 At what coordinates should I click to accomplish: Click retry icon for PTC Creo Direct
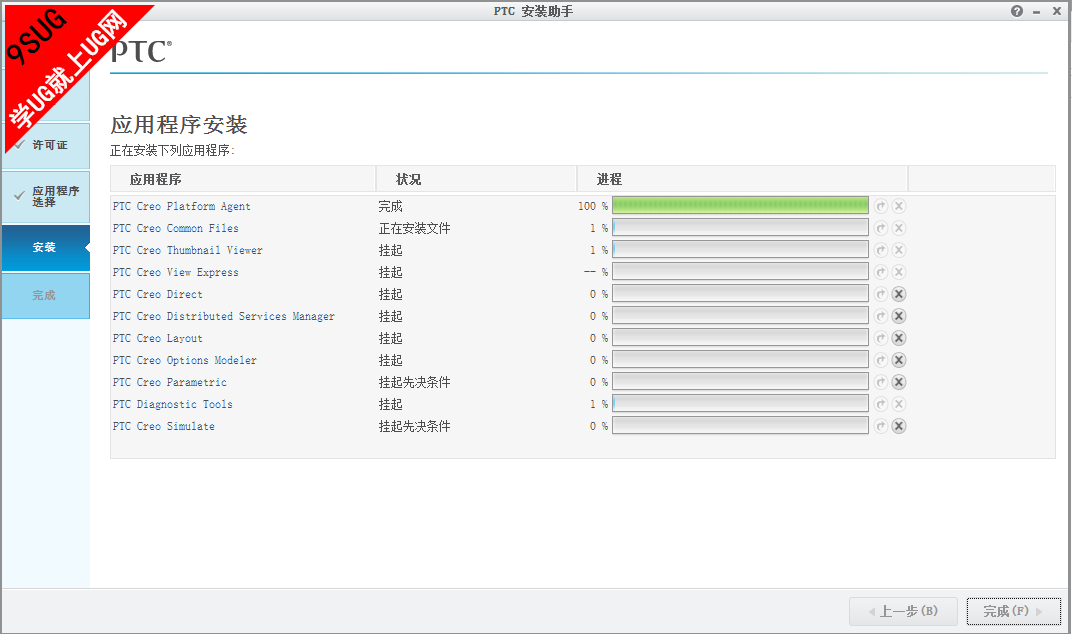coord(881,294)
